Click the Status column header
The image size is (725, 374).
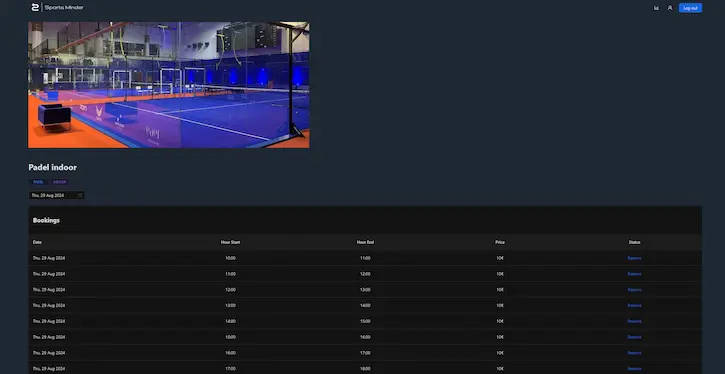tap(634, 242)
